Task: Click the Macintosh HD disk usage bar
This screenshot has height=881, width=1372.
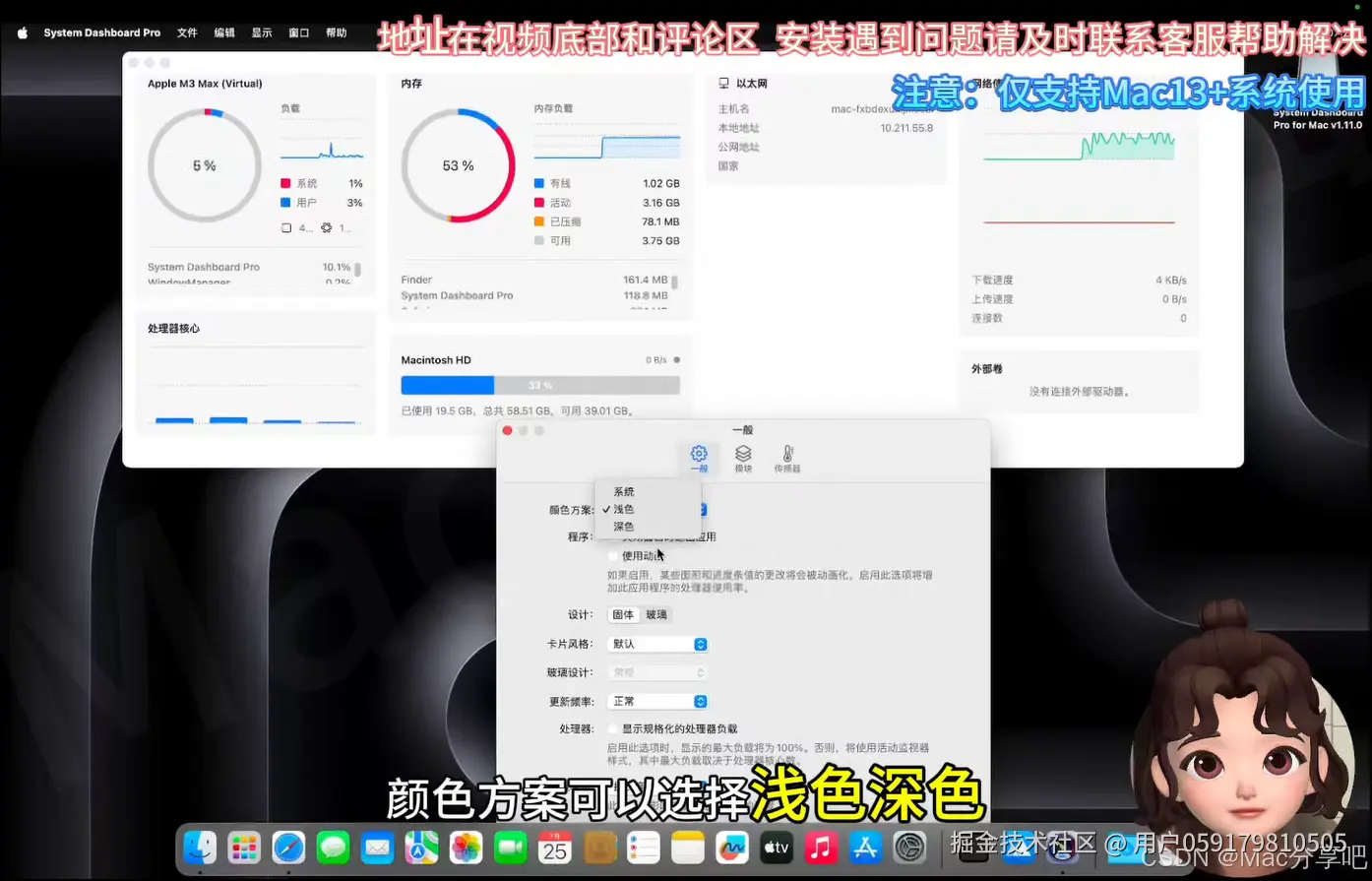Action: (x=540, y=384)
